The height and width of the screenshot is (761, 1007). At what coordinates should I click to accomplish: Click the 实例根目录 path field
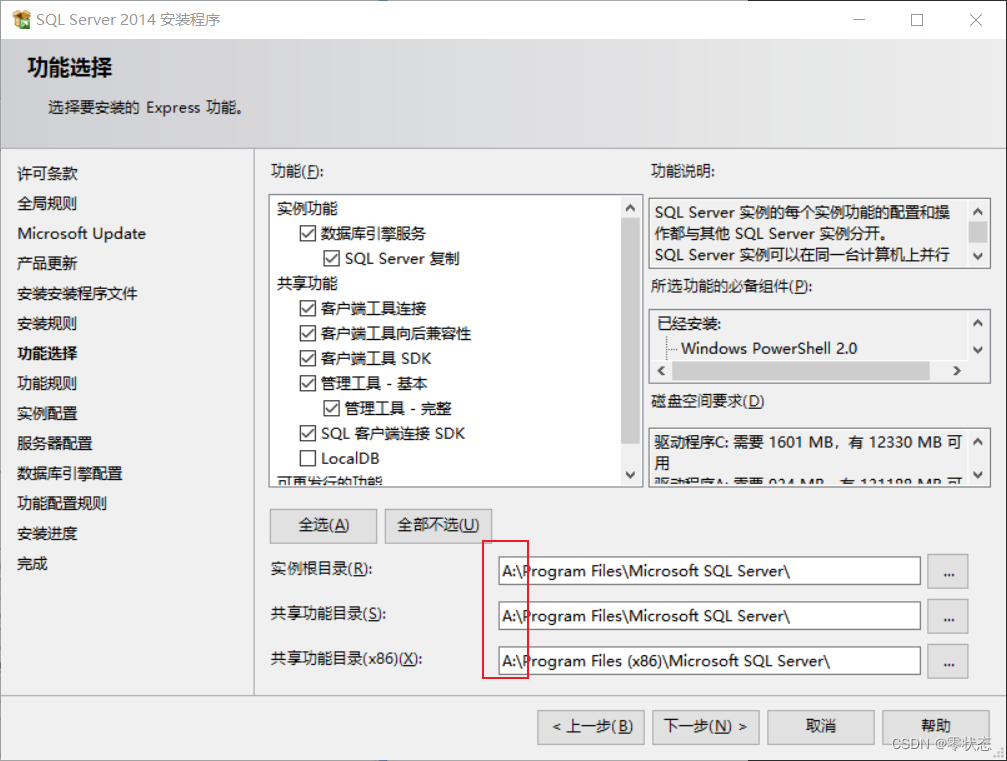click(x=710, y=571)
